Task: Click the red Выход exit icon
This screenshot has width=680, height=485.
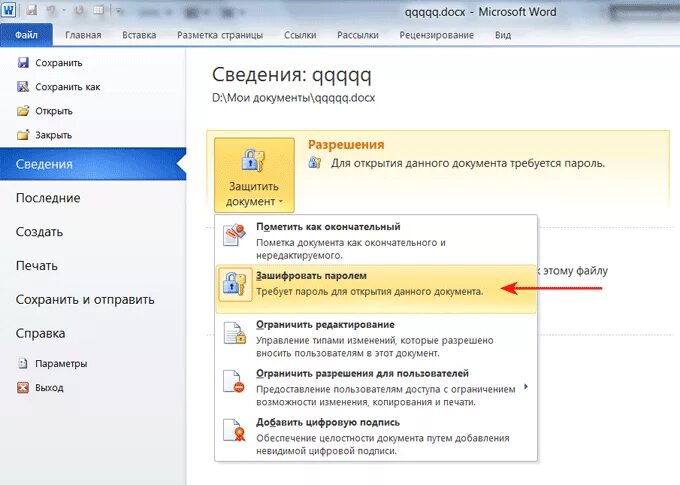Action: (23, 387)
